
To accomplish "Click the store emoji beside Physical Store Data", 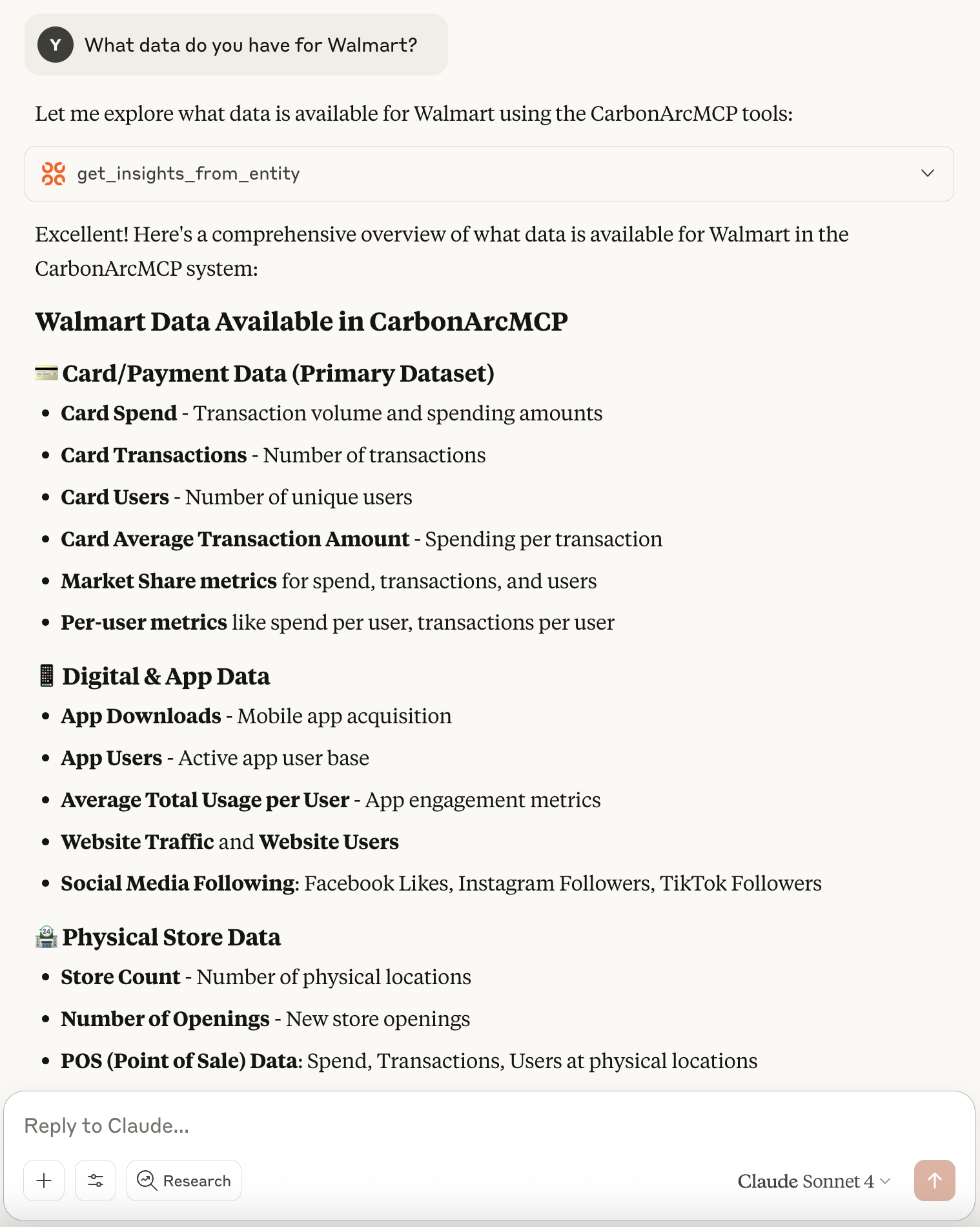I will [46, 936].
